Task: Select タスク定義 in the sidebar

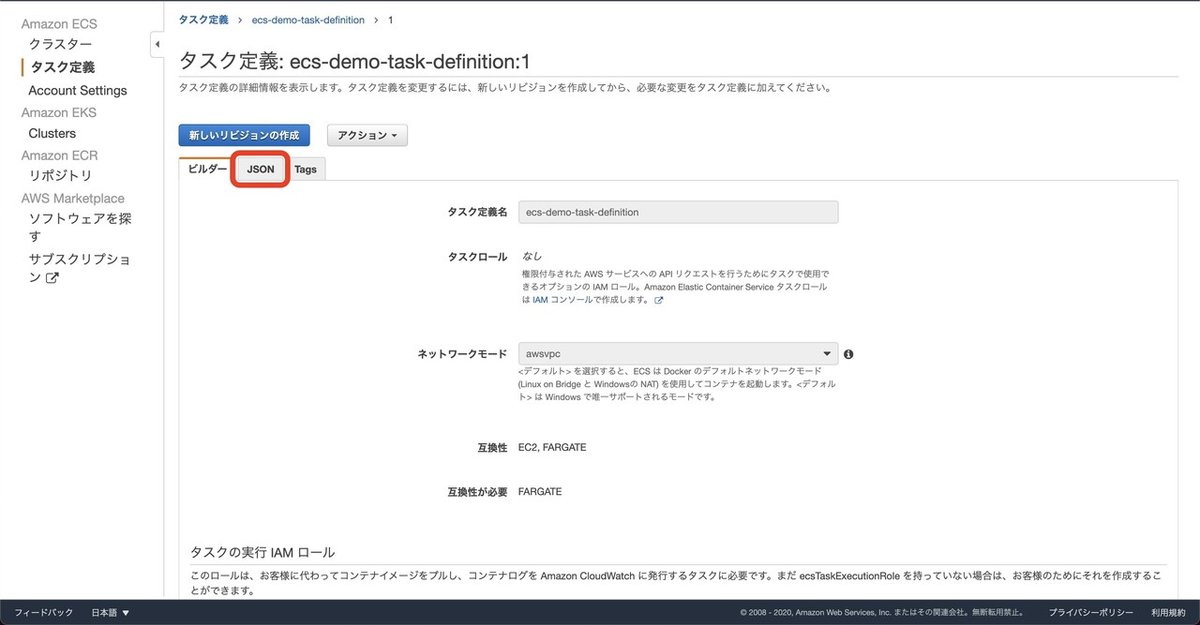Action: coord(63,67)
